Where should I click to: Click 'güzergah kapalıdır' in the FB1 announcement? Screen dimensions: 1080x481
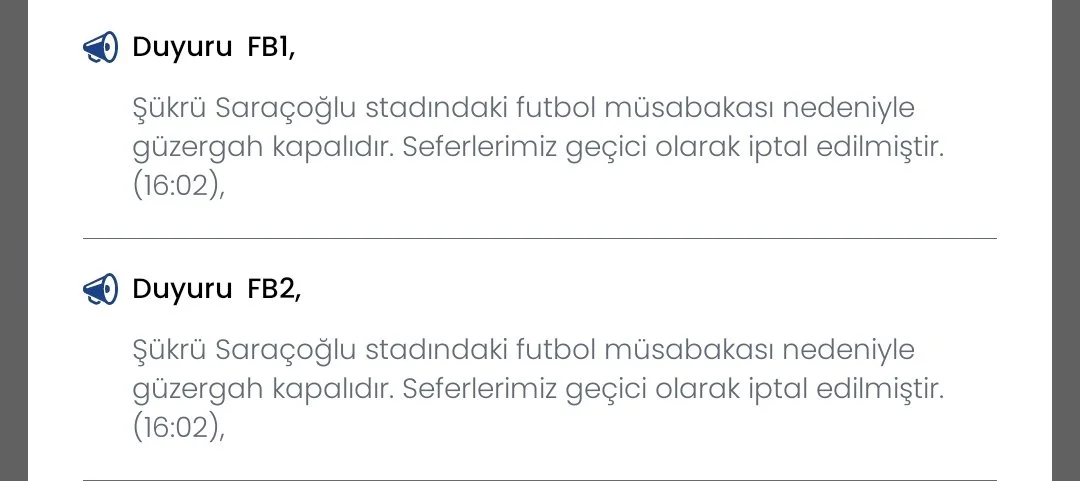pos(265,148)
